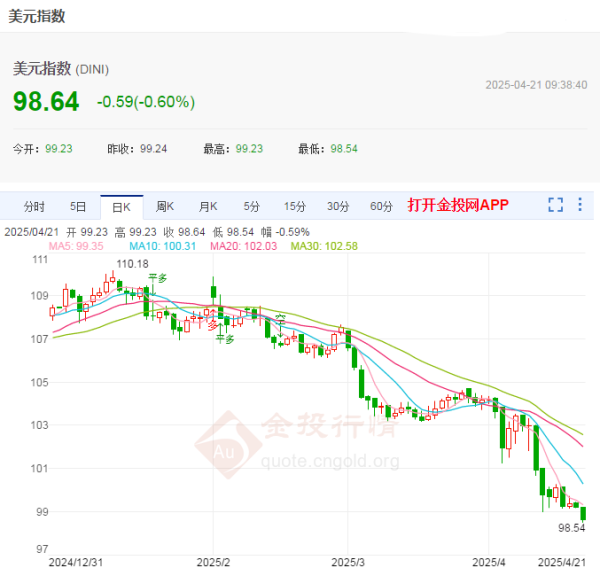Image resolution: width=600 pixels, height=568 pixels.
Task: Click the 2024/12/31 date axis label
Action: click(76, 562)
